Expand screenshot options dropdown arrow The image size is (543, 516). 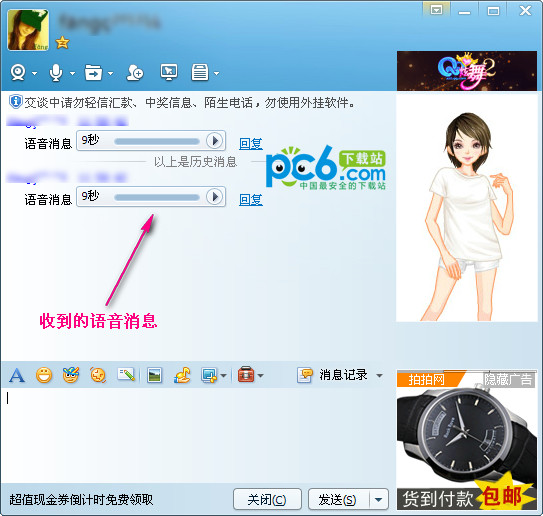[223, 375]
